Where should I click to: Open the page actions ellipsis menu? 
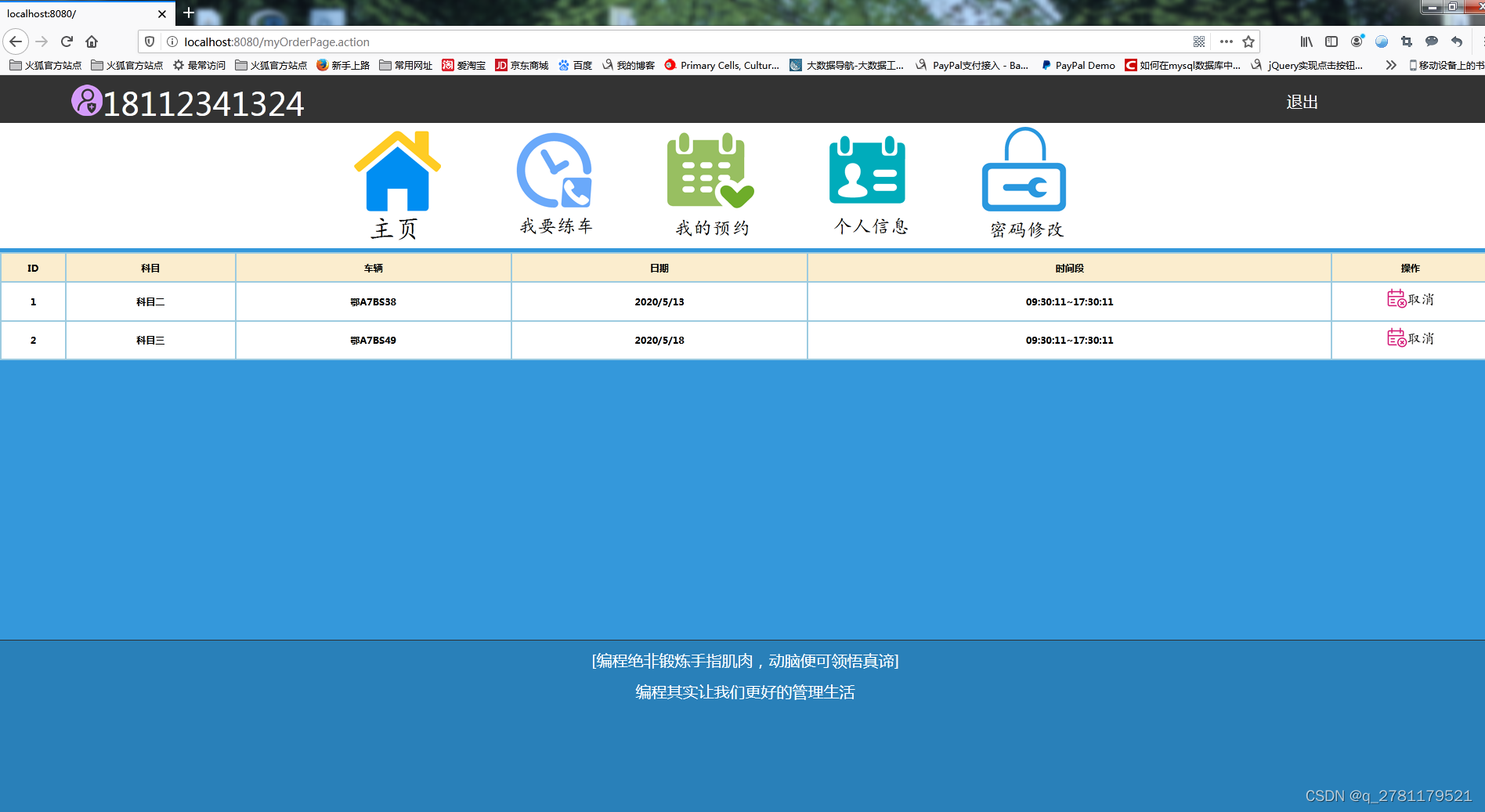click(1225, 42)
